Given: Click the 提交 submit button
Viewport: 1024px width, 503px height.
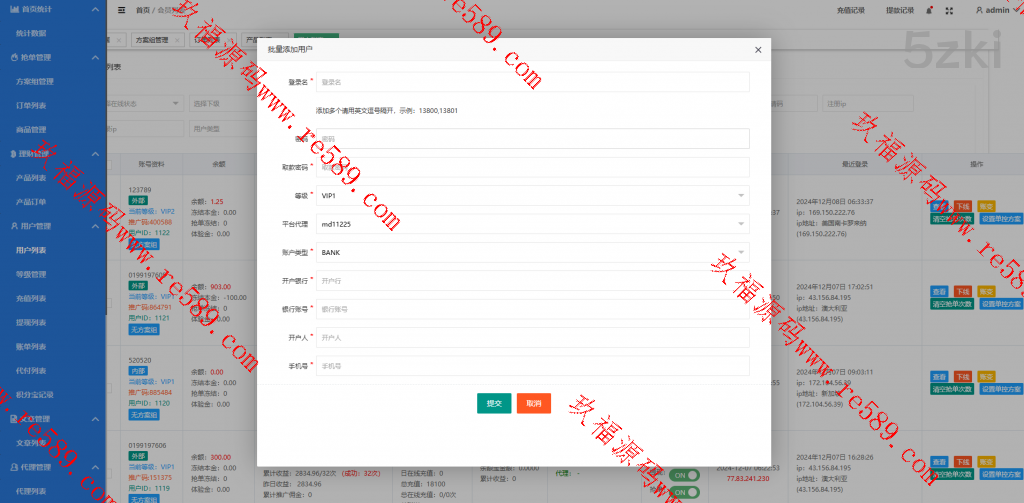Looking at the screenshot, I should [x=494, y=404].
